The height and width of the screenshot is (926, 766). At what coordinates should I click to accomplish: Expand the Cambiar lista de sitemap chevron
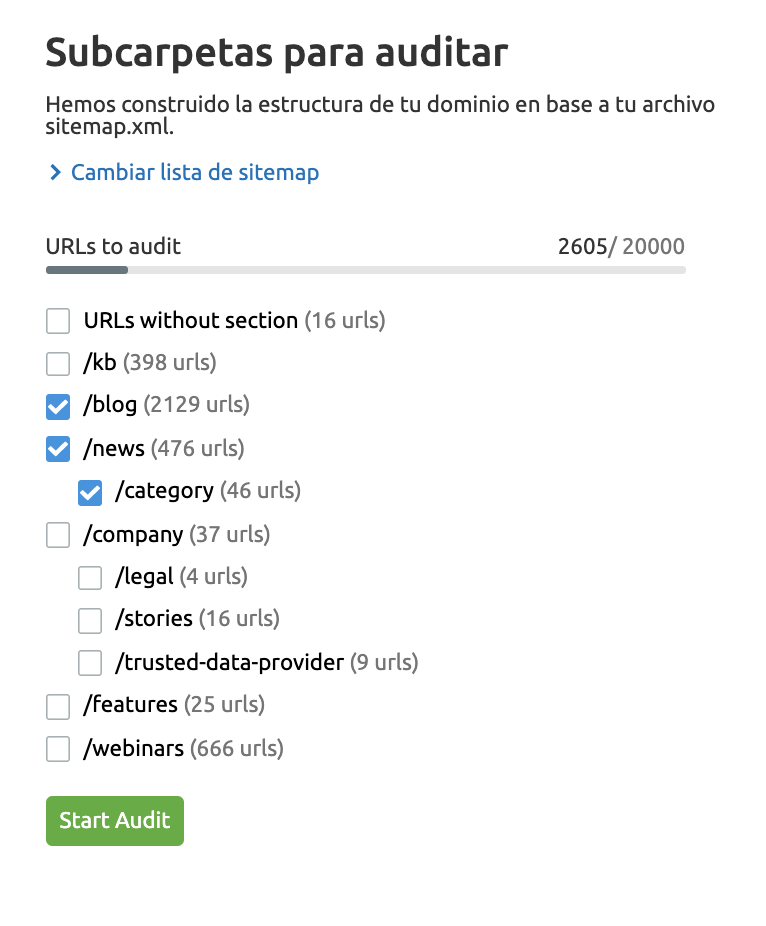point(55,173)
